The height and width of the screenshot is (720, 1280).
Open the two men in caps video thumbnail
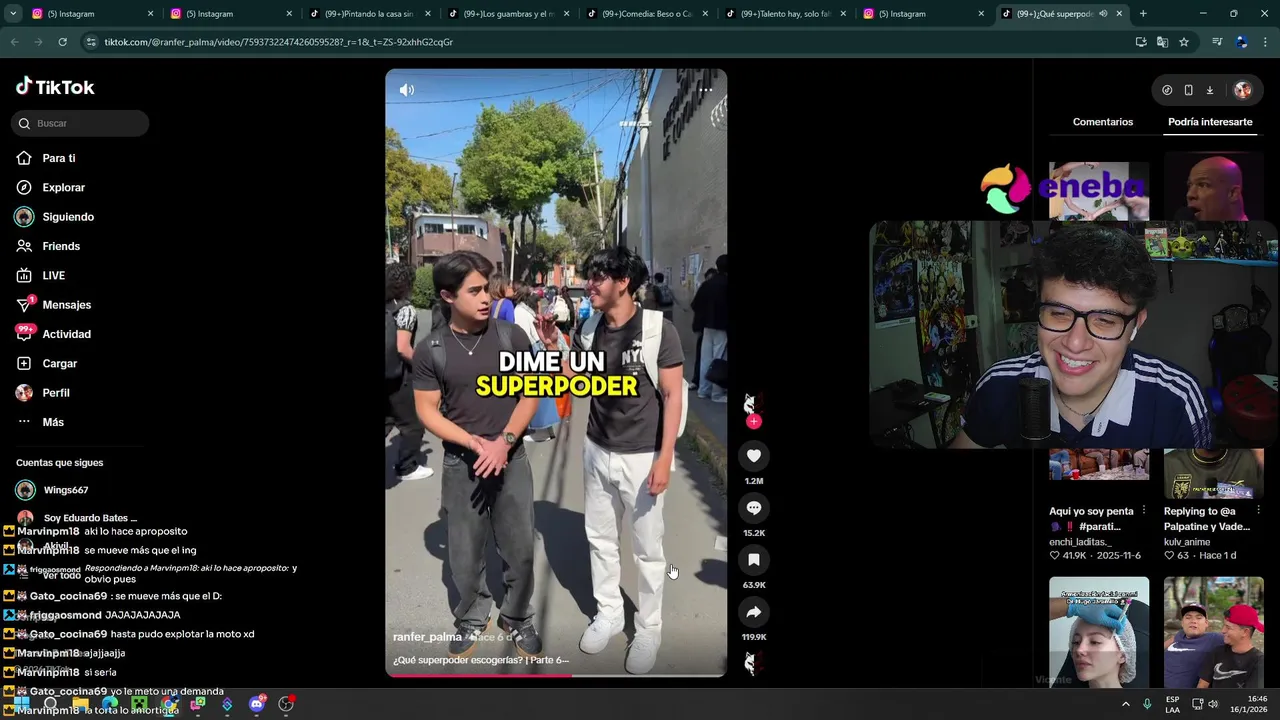point(1214,632)
